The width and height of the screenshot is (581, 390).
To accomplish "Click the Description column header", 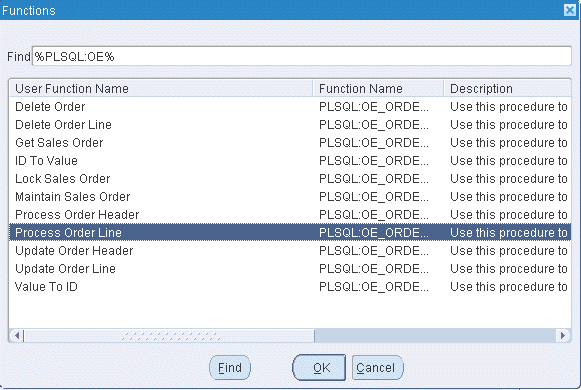I will coord(507,89).
